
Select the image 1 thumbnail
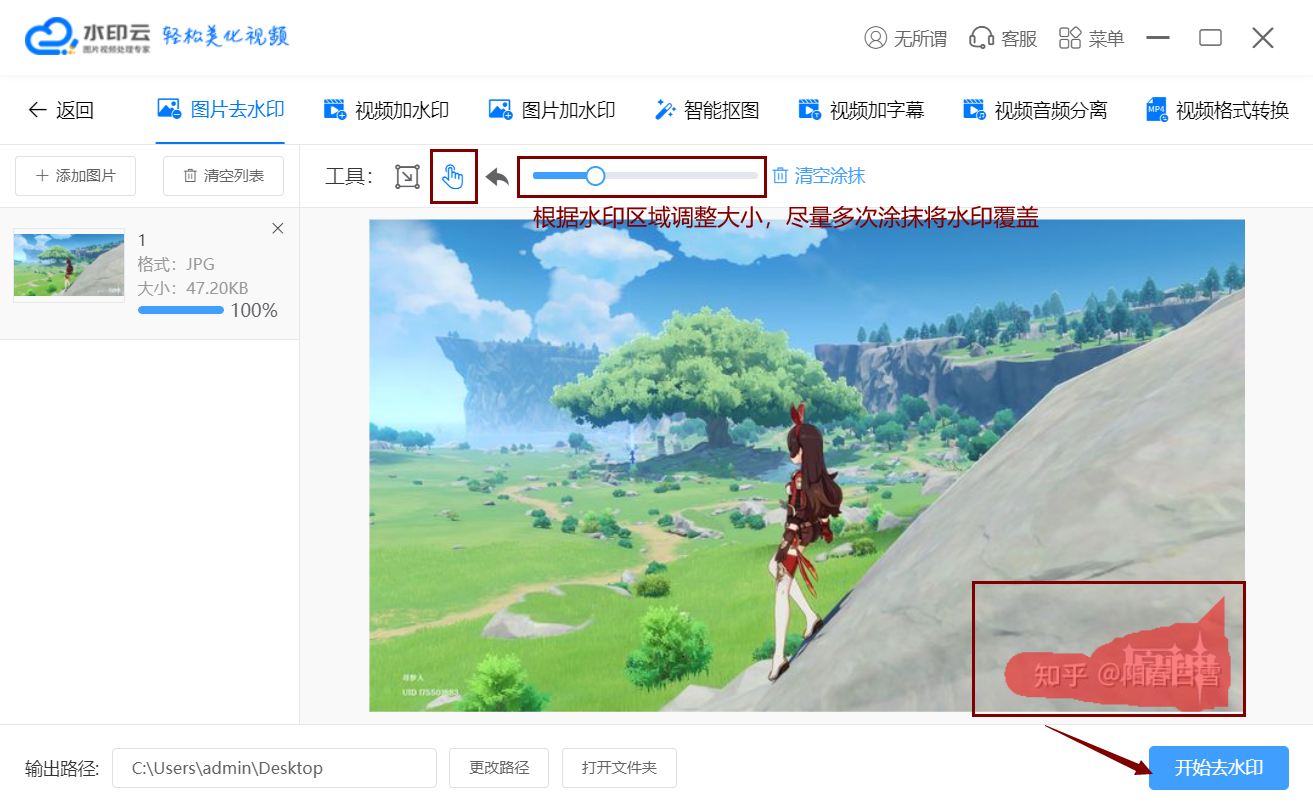coord(69,265)
